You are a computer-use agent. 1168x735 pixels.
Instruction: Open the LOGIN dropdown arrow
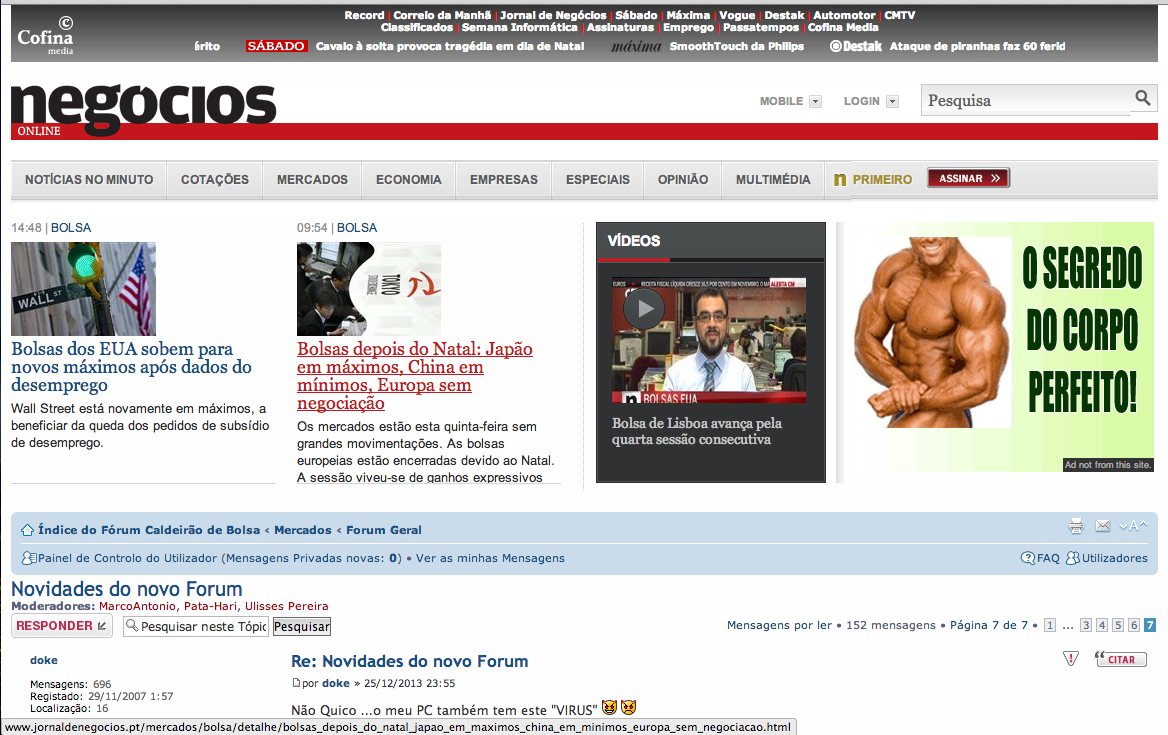coord(892,101)
